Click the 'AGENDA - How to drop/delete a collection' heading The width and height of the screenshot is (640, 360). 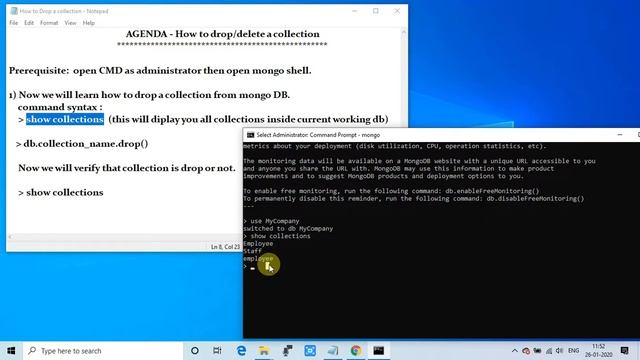point(222,34)
